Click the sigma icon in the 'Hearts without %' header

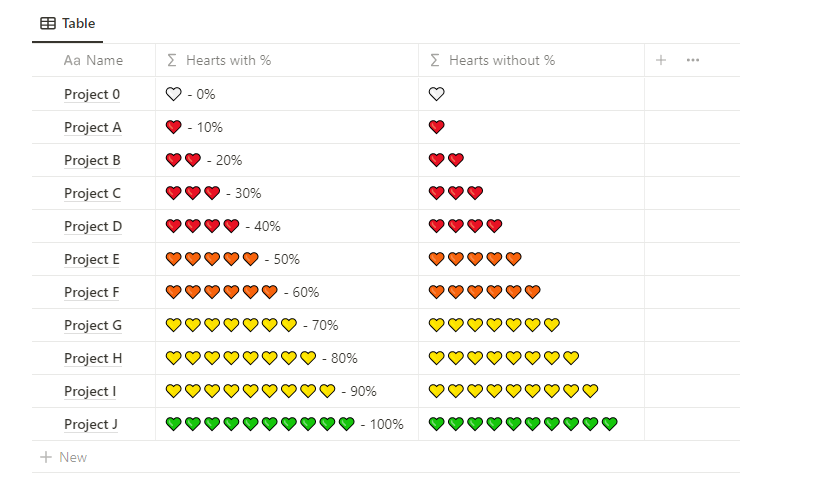point(434,60)
